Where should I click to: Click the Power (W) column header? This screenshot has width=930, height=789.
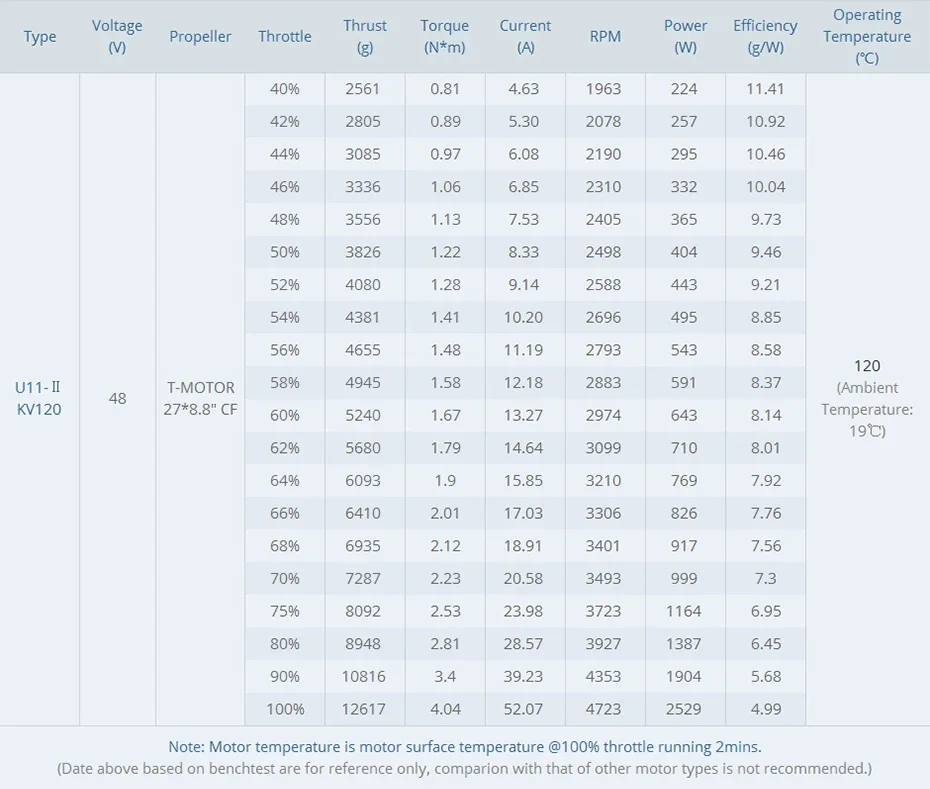(x=685, y=37)
